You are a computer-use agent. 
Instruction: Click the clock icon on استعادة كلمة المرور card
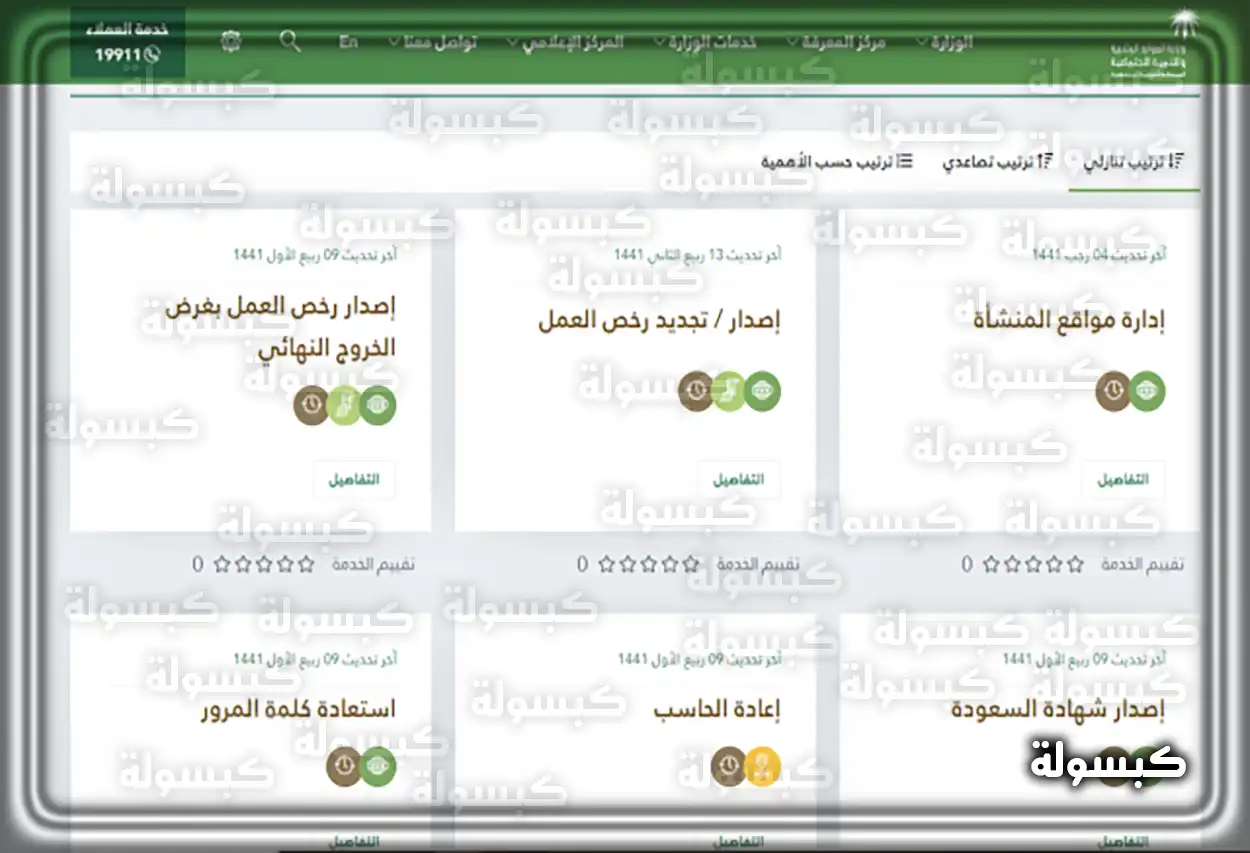(344, 767)
